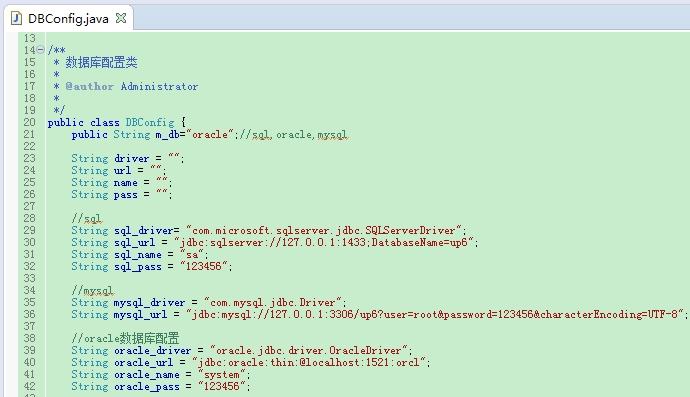Click the mysql_driver class string
Screen dimensions: 690x397
tap(273, 302)
